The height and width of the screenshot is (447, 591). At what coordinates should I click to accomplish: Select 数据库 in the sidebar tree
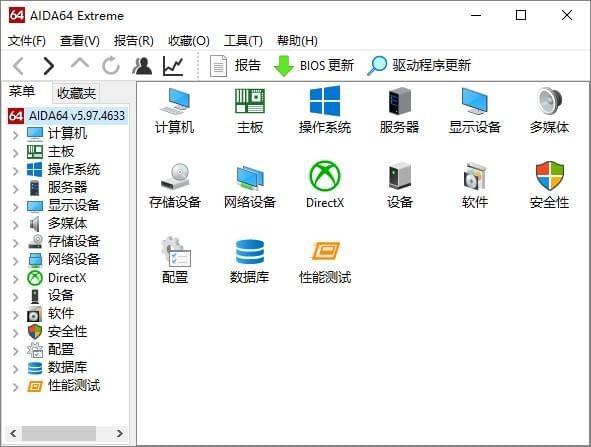pos(67,367)
